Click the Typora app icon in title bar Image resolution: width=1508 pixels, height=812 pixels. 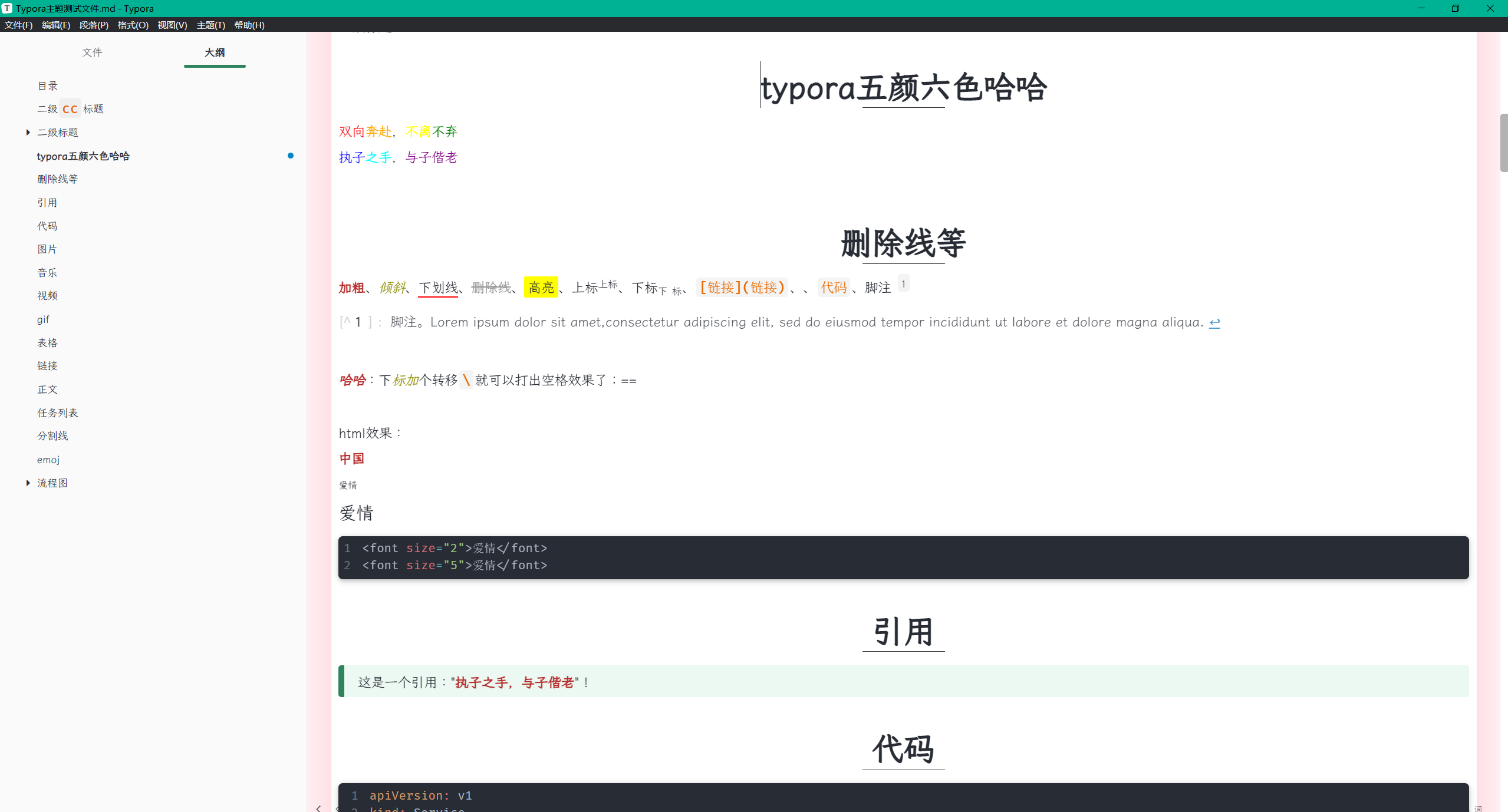point(7,8)
